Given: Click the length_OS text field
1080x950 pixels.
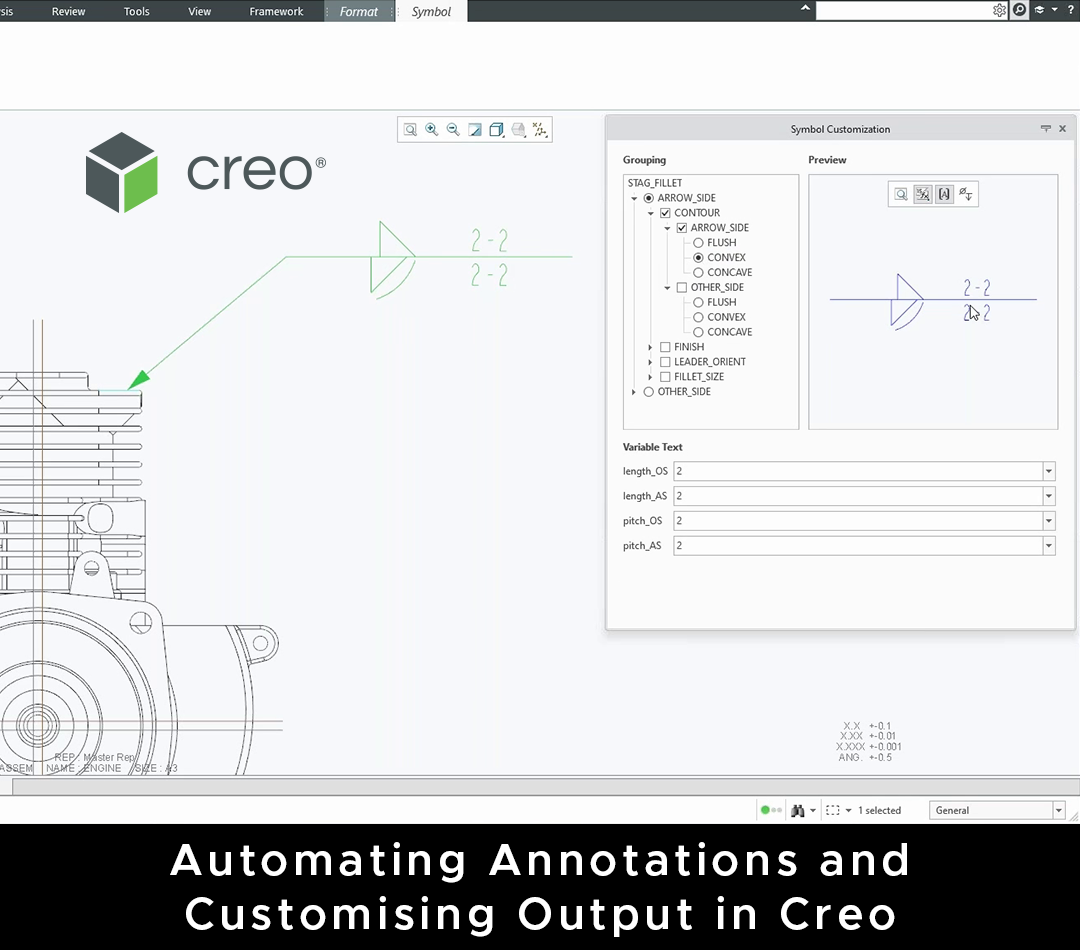Looking at the screenshot, I should (858, 471).
